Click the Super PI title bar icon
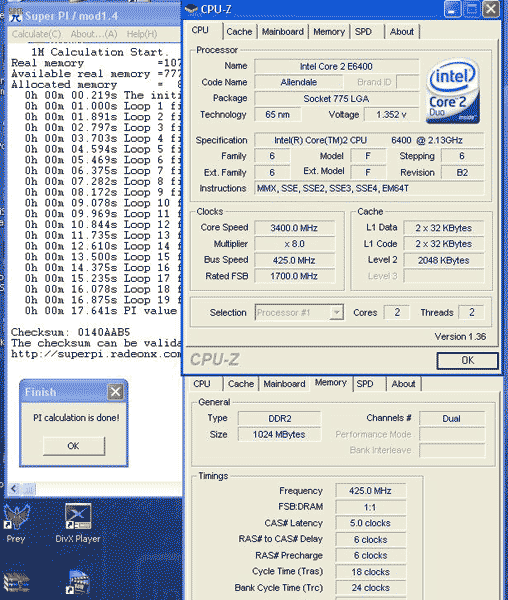The image size is (508, 600). (16, 15)
